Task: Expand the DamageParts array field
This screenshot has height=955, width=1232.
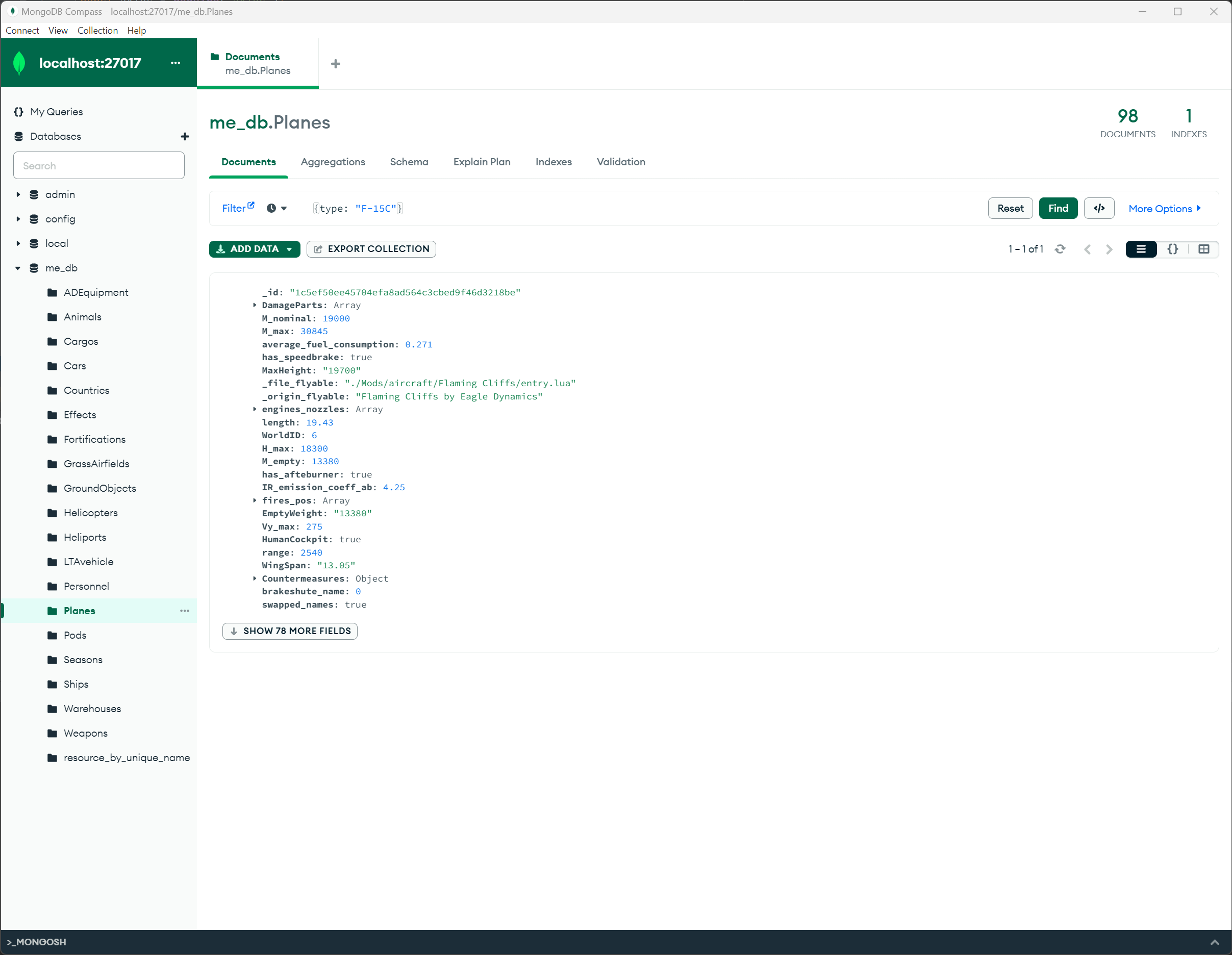Action: click(x=255, y=305)
